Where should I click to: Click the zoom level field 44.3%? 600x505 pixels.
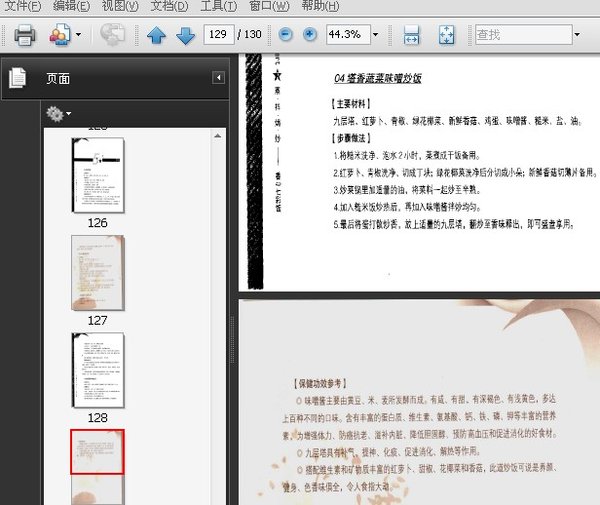pyautogui.click(x=348, y=34)
